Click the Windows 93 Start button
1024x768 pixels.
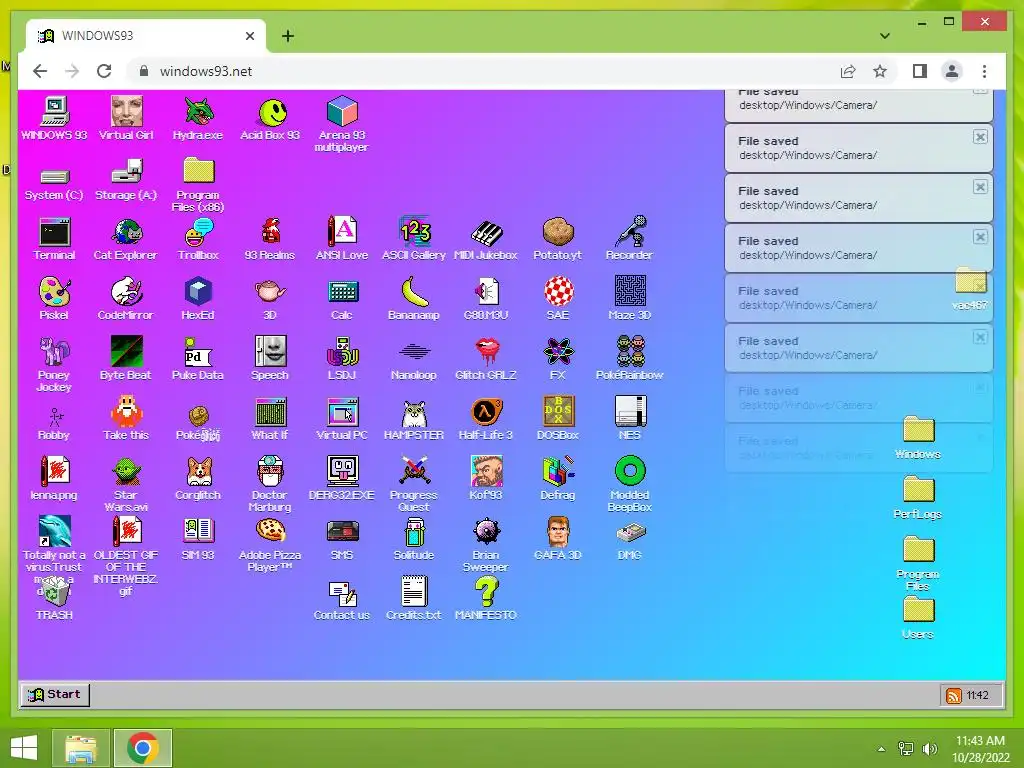tap(56, 694)
